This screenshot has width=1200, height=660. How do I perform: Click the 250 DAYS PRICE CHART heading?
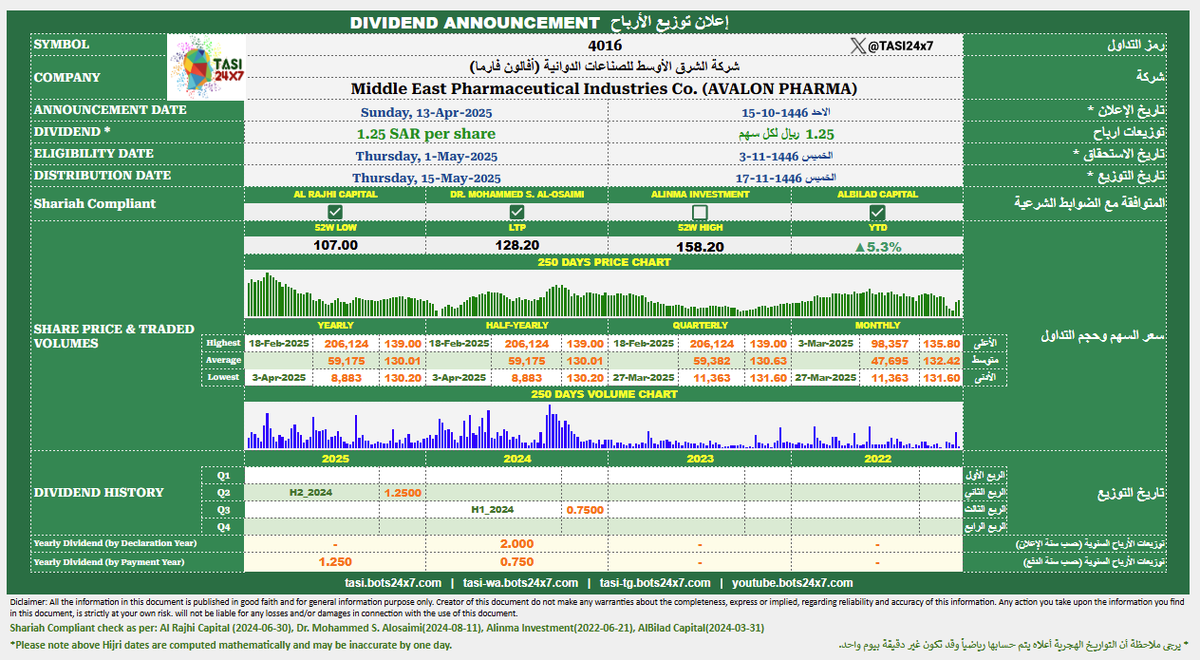[603, 262]
